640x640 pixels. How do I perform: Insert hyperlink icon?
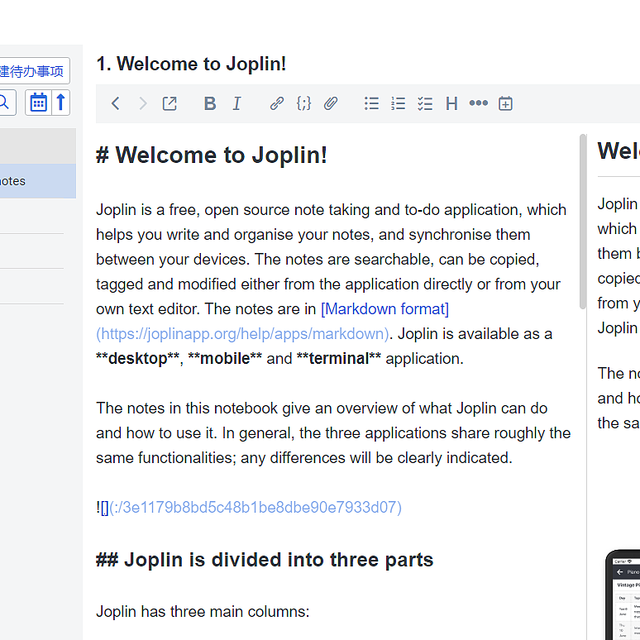pos(277,103)
